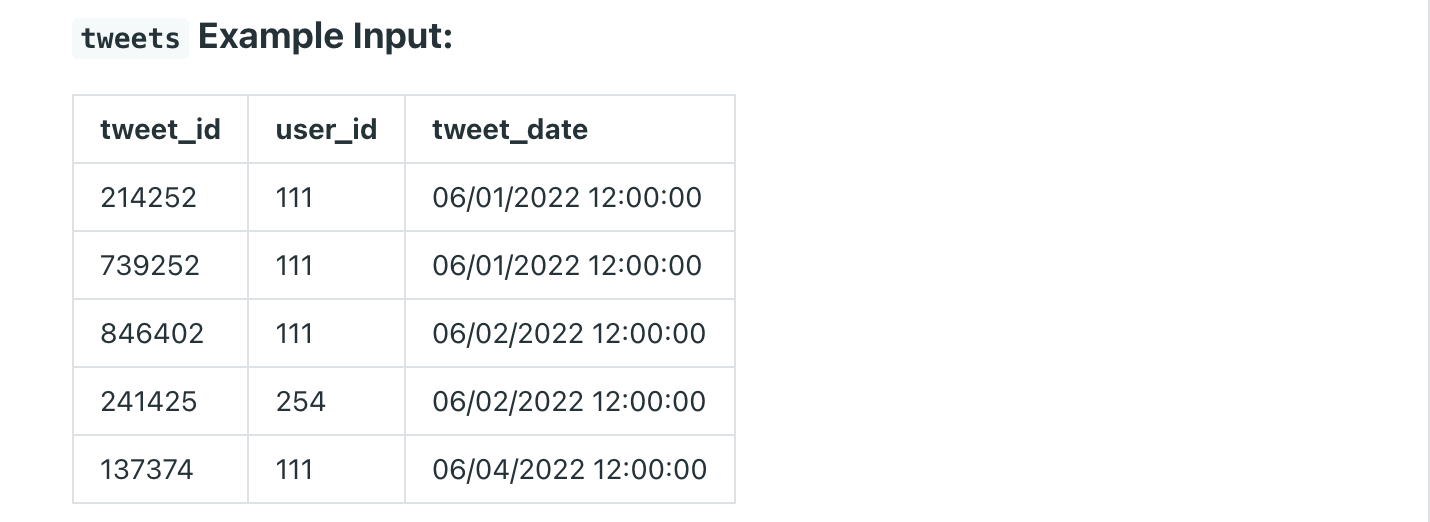This screenshot has width=1430, height=522.
Task: Click tweet ID cell 214252
Action: click(x=149, y=197)
